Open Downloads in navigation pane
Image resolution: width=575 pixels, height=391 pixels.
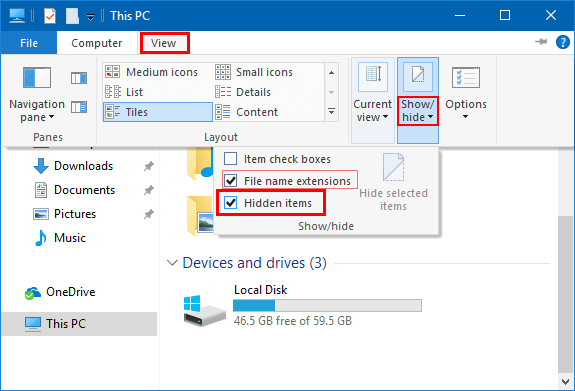[83, 166]
